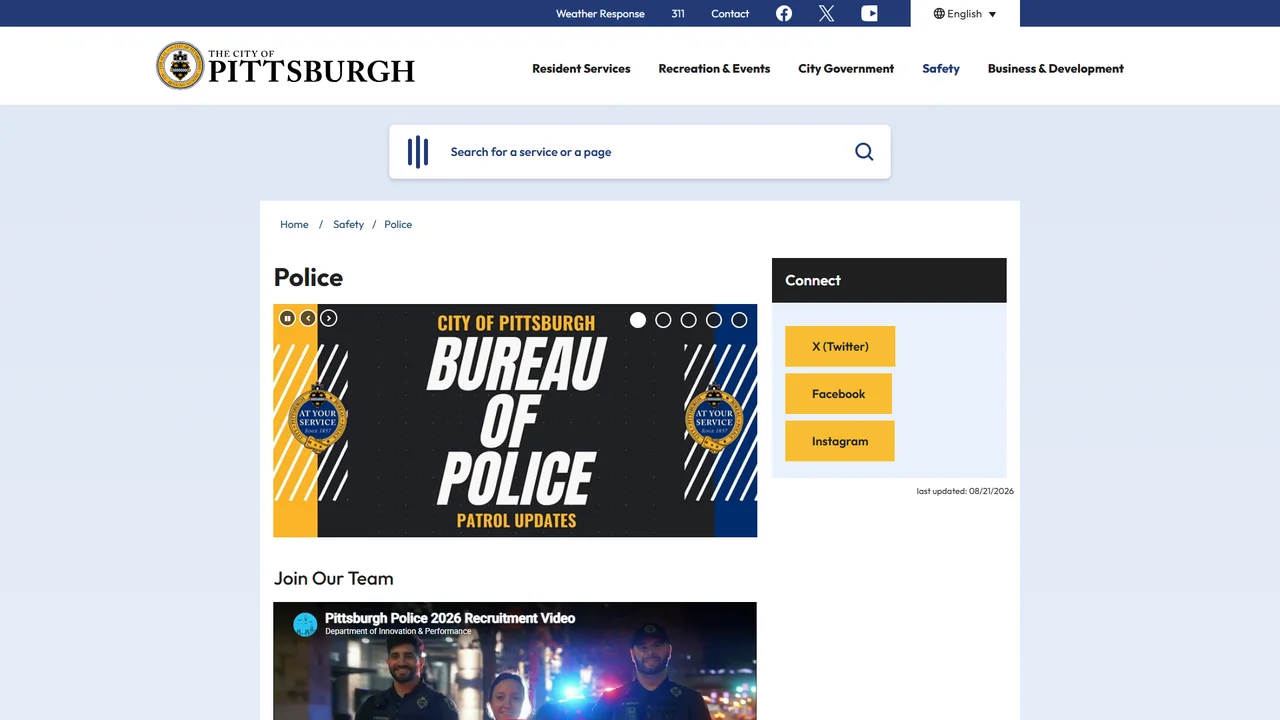
Task: Go to Safety breadcrumb link
Action: tap(348, 224)
